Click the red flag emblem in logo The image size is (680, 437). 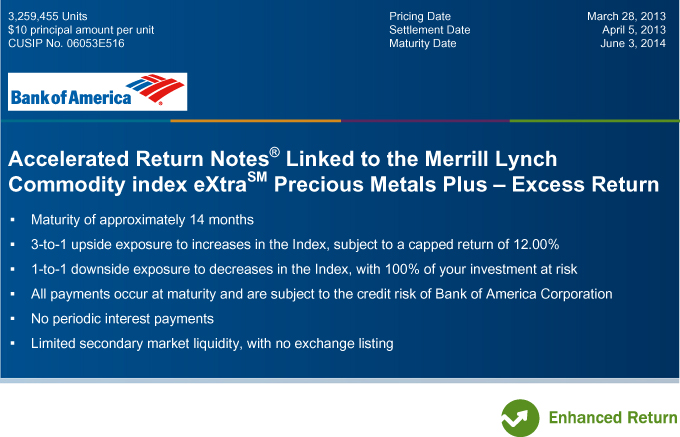pyautogui.click(x=156, y=88)
